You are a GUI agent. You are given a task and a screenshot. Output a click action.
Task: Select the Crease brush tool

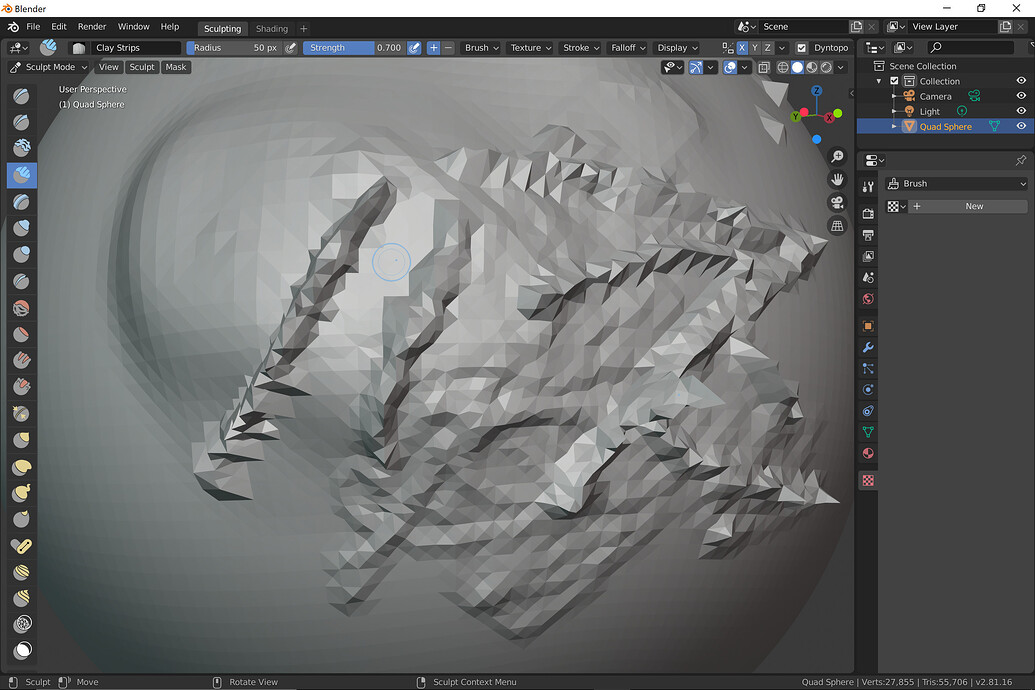click(21, 281)
